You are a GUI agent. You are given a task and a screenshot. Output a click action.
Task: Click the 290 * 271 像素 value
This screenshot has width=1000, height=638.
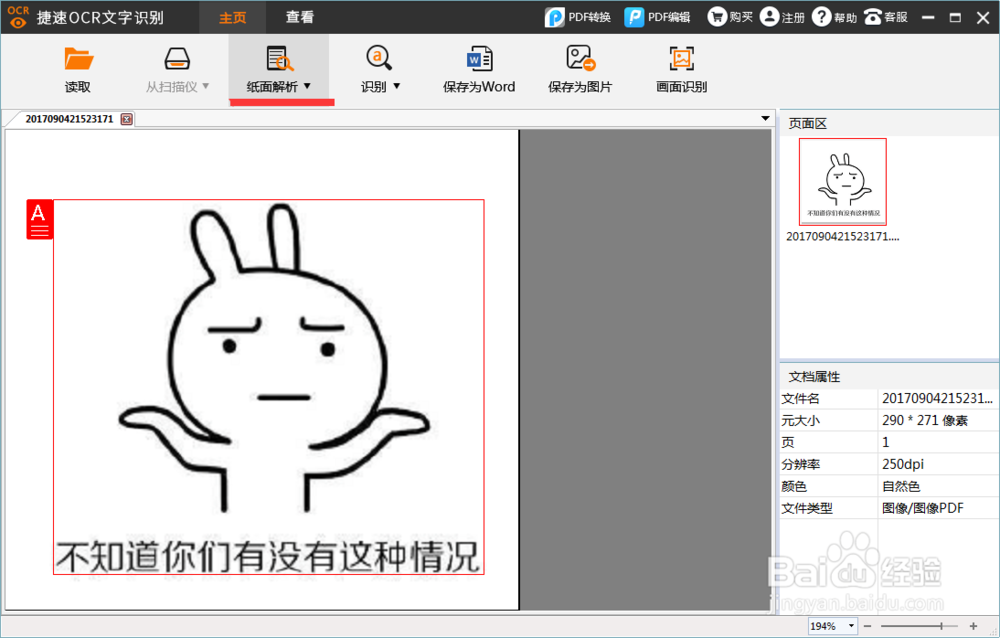click(x=925, y=420)
